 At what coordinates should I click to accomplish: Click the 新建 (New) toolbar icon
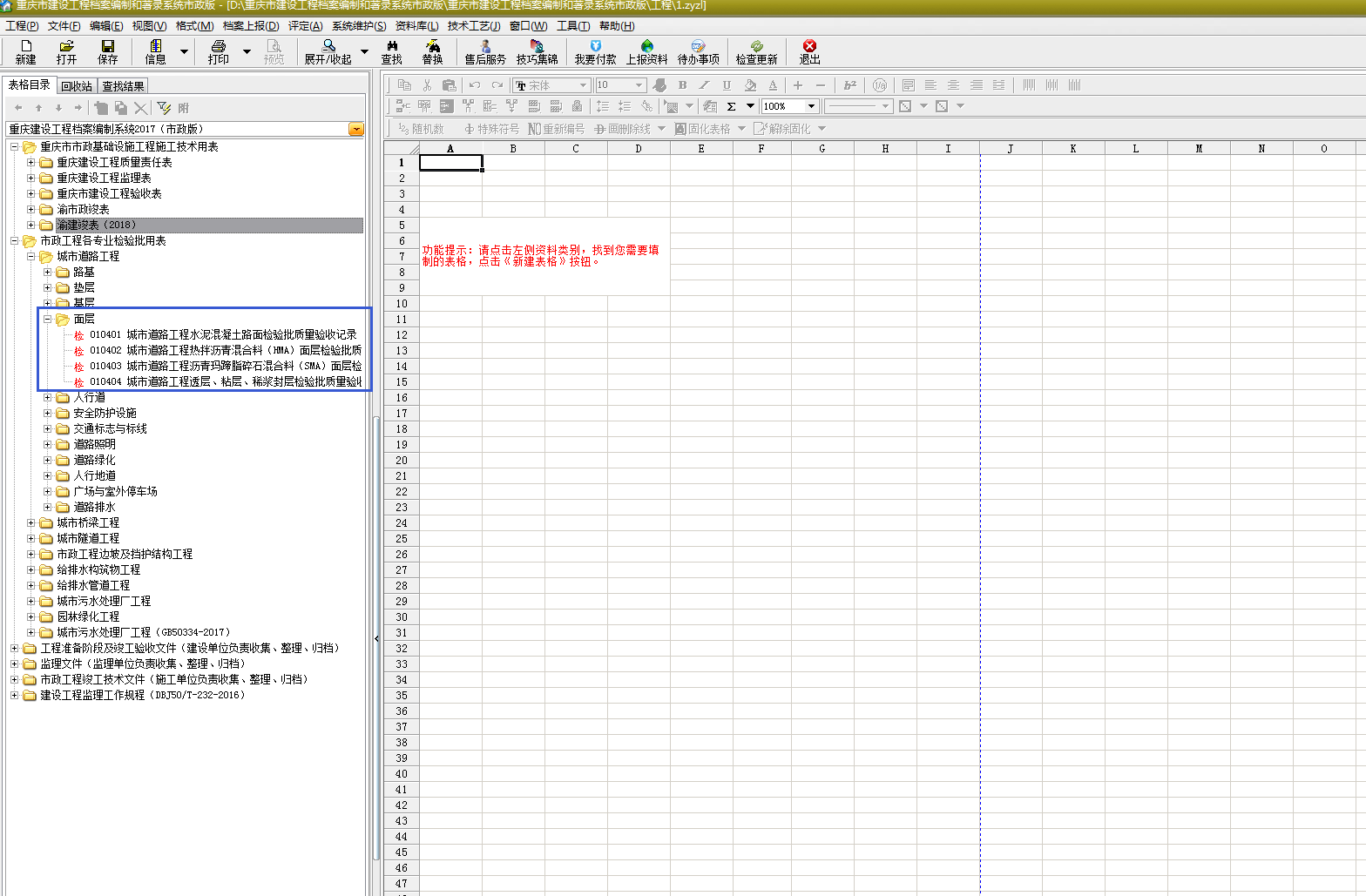pyautogui.click(x=26, y=52)
